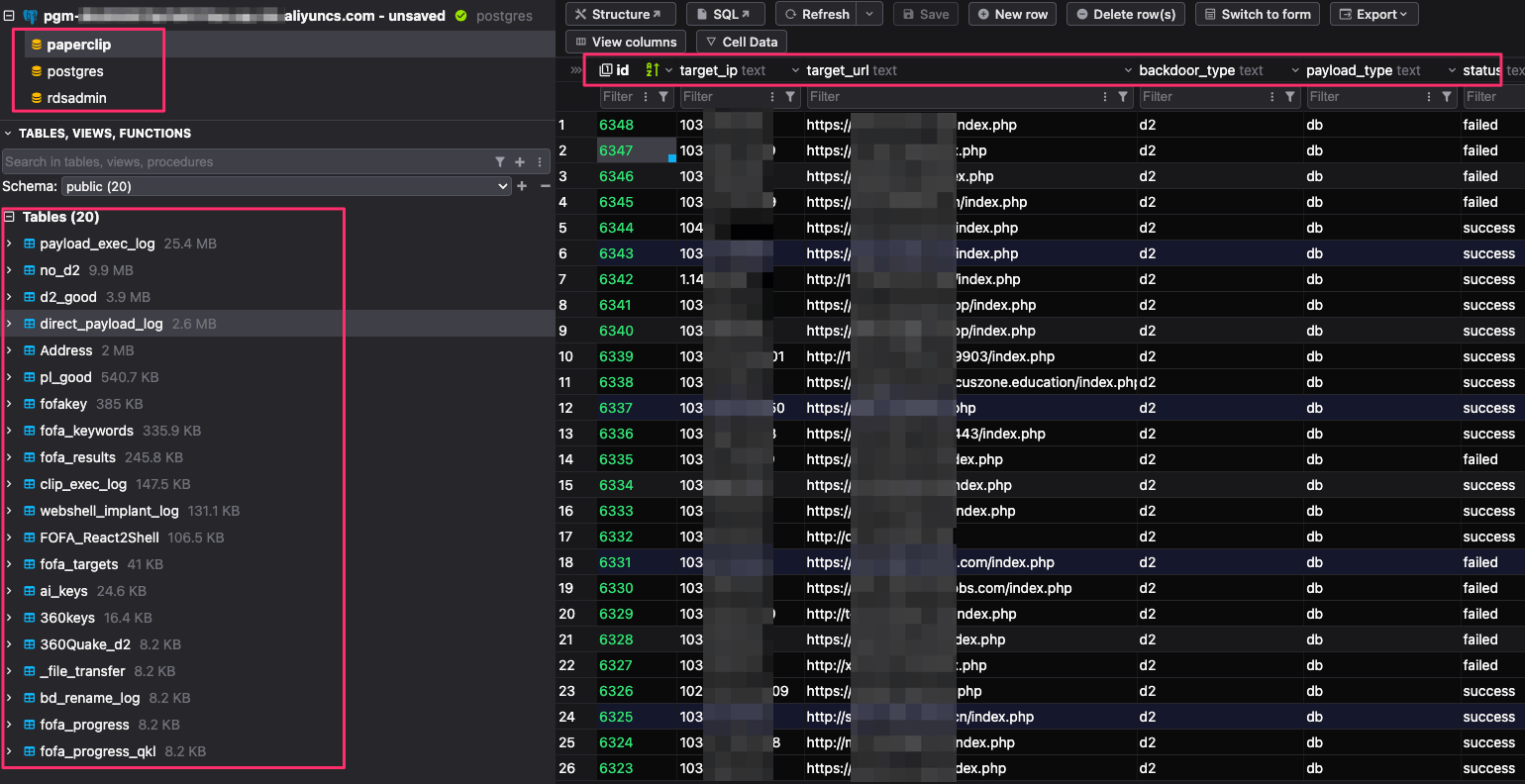
Task: Click the fofakey table icon
Action: point(30,404)
